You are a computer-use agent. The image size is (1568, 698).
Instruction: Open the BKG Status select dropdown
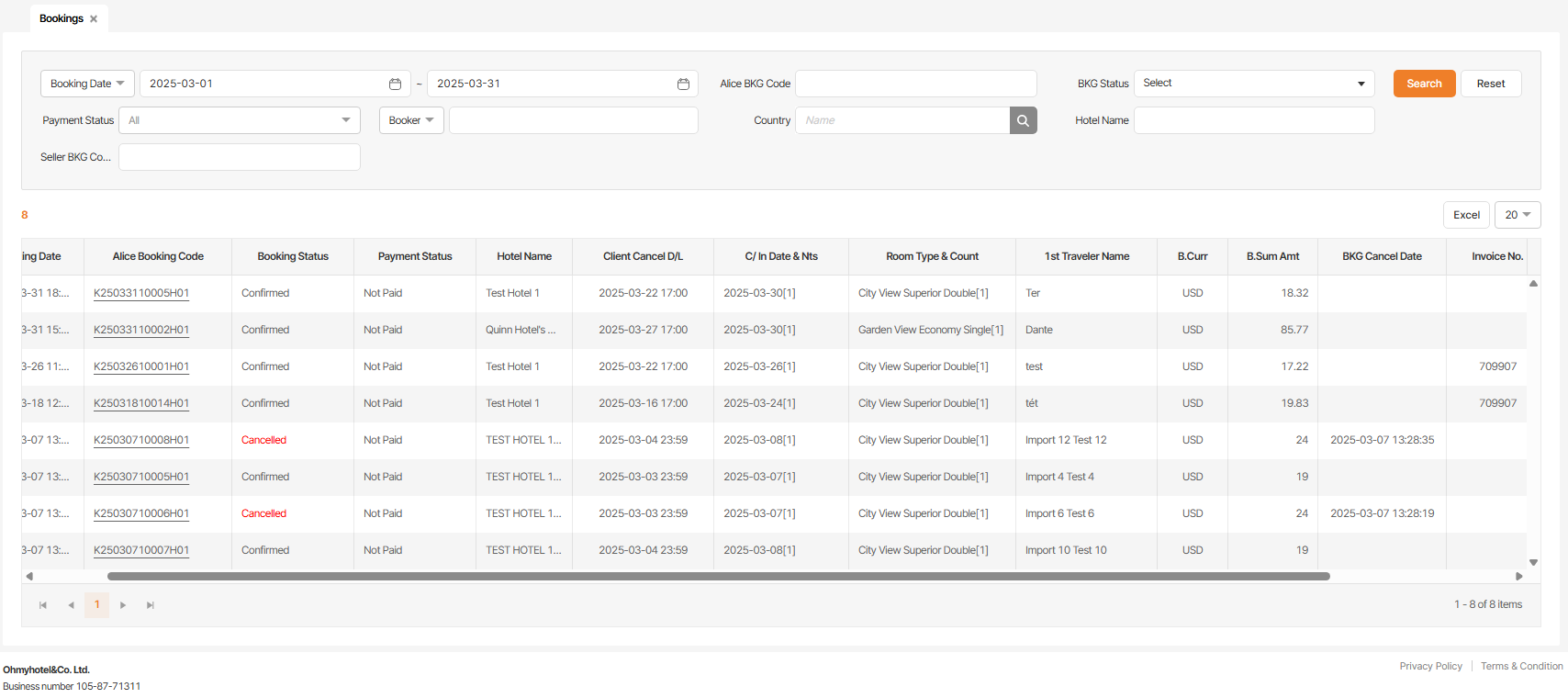click(x=1253, y=84)
